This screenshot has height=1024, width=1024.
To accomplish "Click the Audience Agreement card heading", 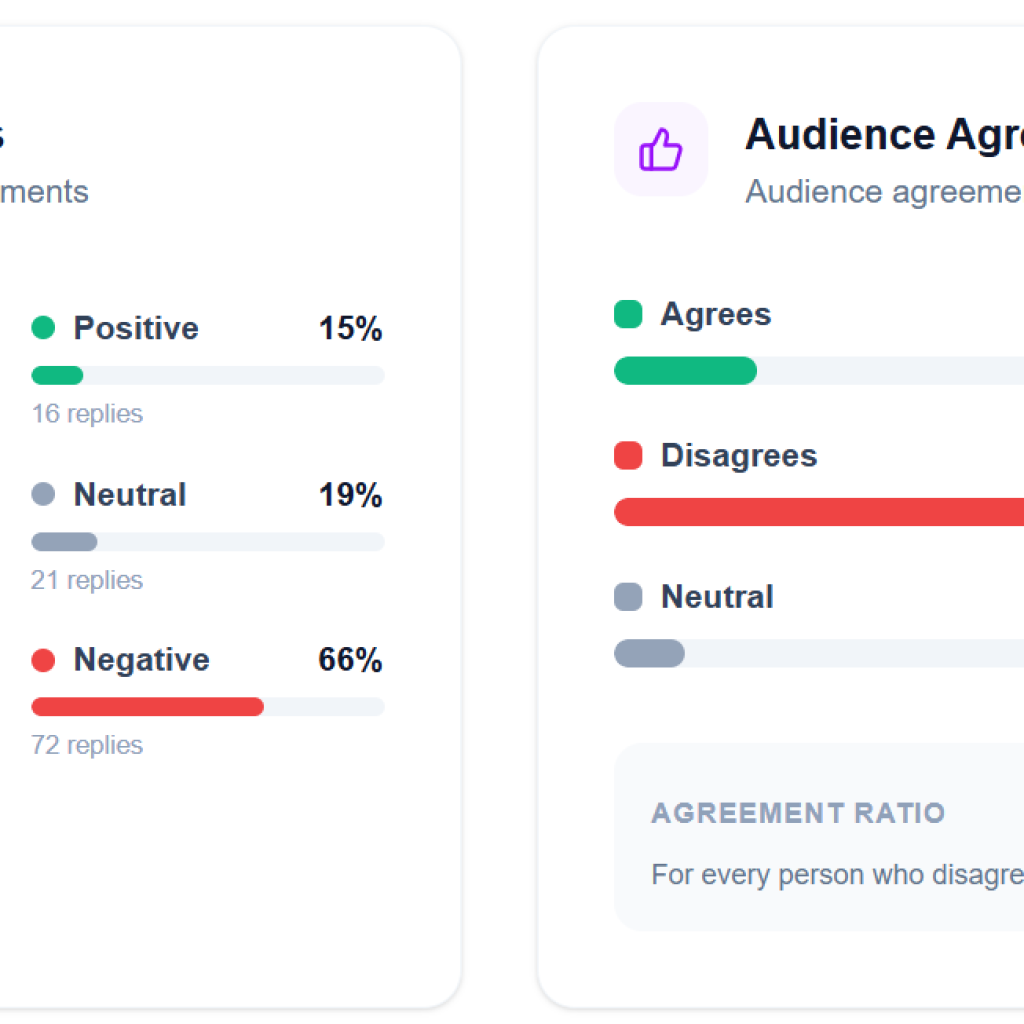I will point(884,135).
